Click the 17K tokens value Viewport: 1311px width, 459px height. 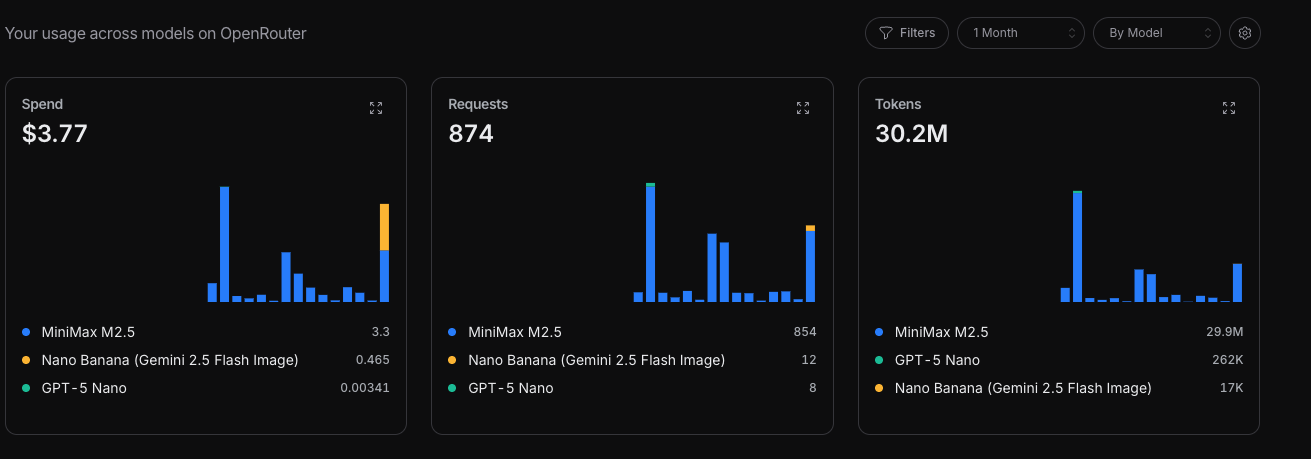point(1232,388)
